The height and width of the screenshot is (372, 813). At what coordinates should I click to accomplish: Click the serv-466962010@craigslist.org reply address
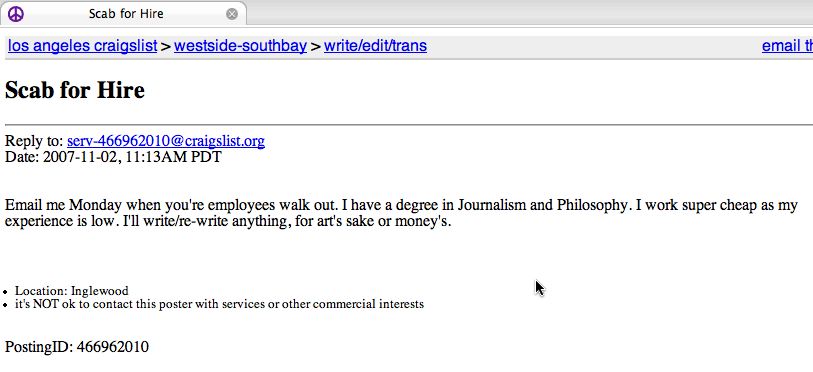click(166, 141)
